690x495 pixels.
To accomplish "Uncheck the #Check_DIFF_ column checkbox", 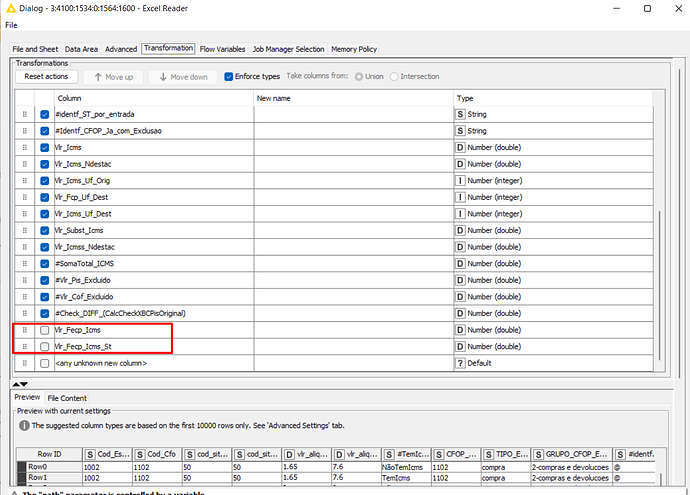I will tap(44, 314).
